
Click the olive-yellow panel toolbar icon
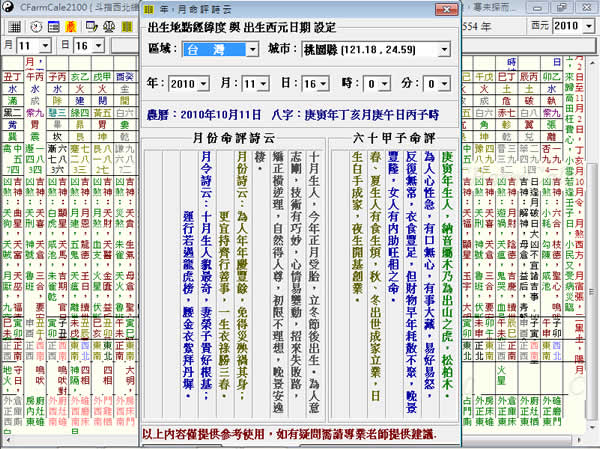click(127, 27)
